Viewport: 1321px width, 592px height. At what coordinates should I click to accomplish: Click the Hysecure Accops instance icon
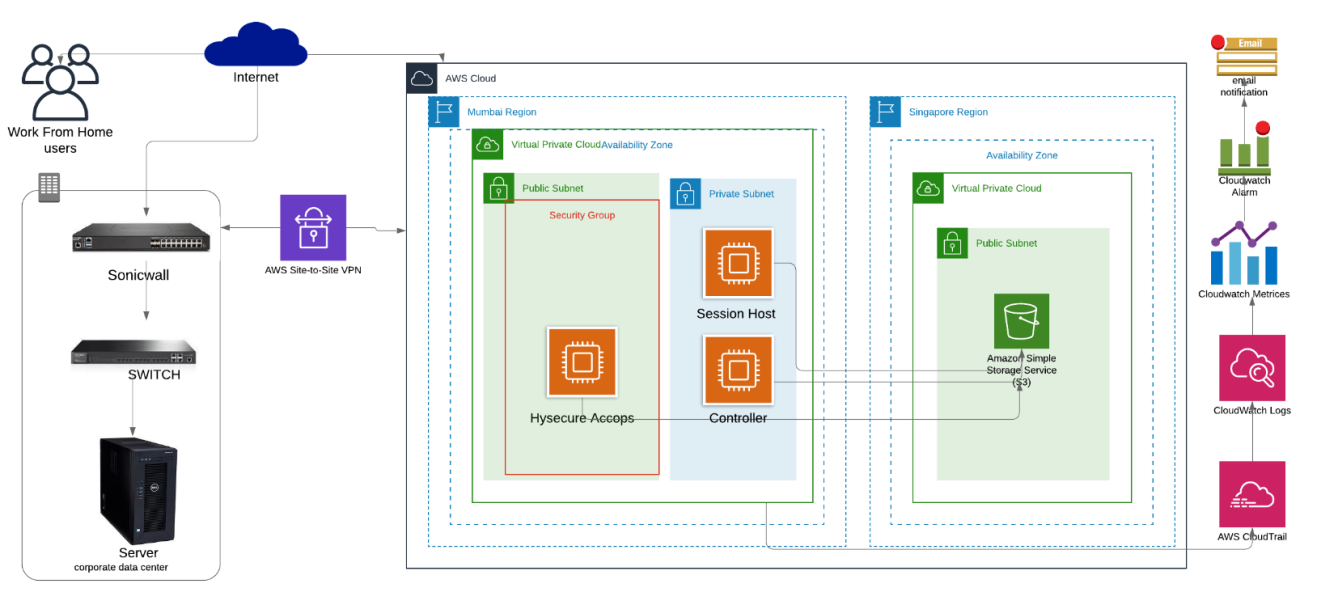[582, 361]
